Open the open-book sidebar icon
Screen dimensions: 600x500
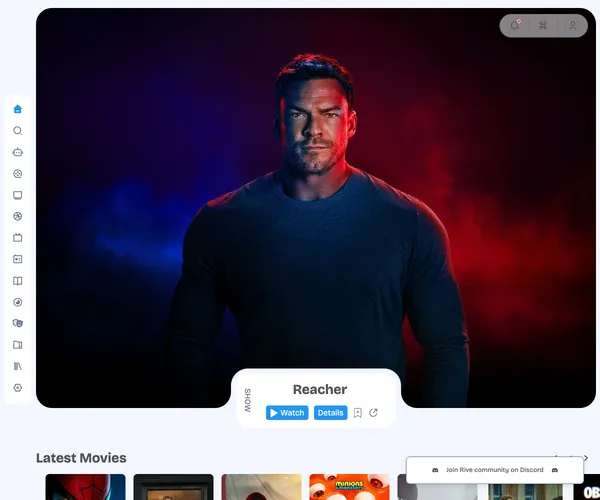[18, 281]
